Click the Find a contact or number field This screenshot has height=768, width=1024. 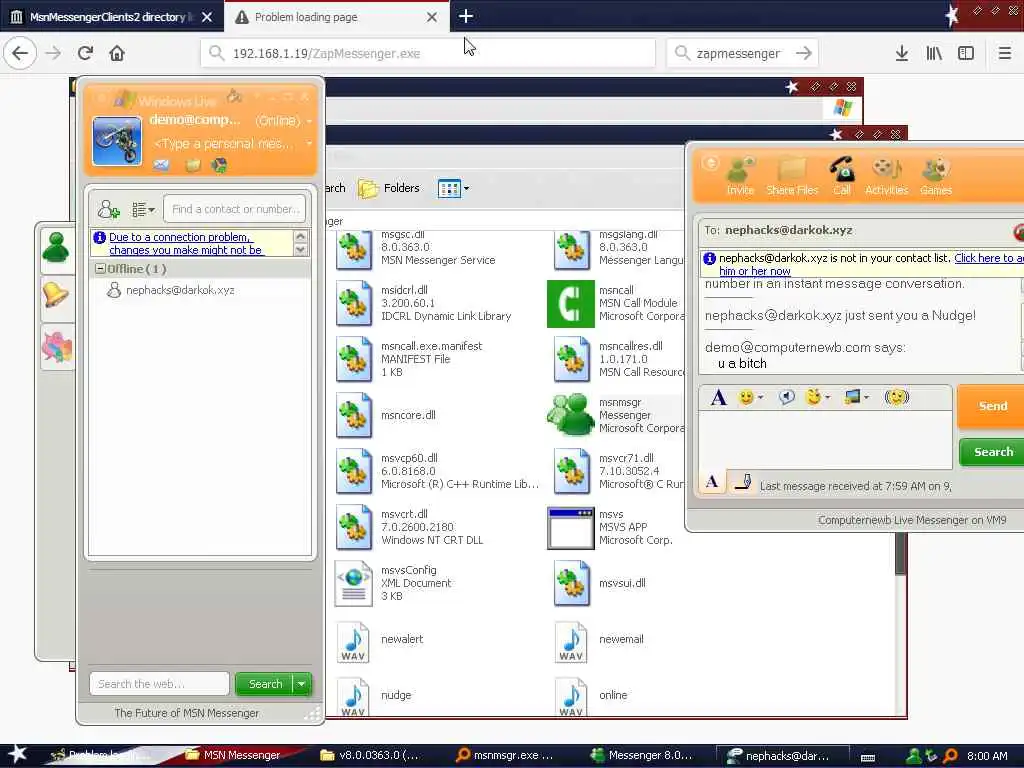point(234,209)
